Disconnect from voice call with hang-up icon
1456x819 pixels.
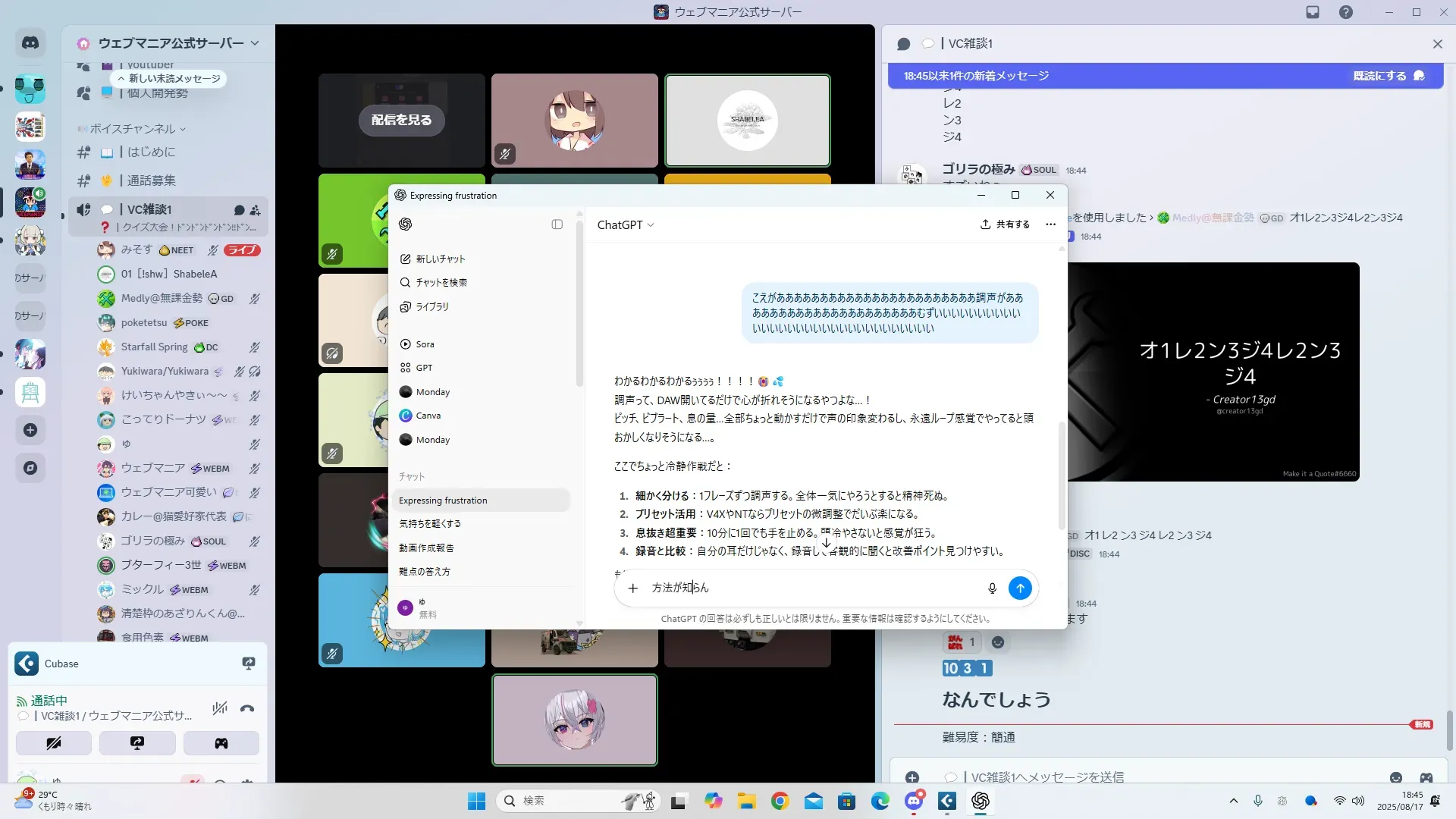pyautogui.click(x=247, y=709)
